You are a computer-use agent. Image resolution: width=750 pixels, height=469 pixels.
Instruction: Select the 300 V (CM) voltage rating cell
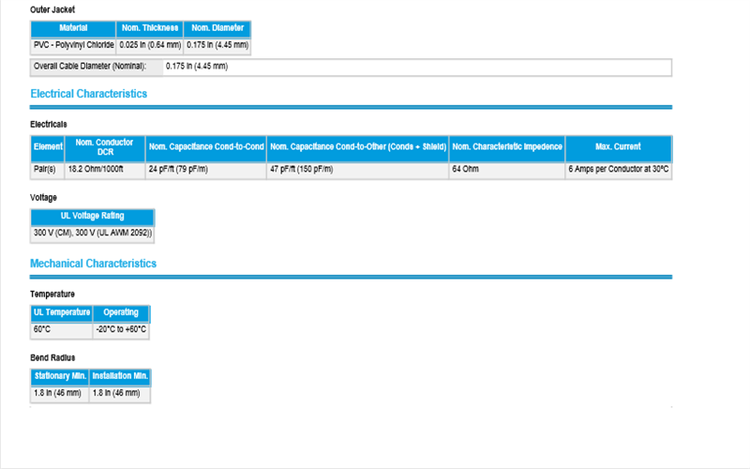92,233
